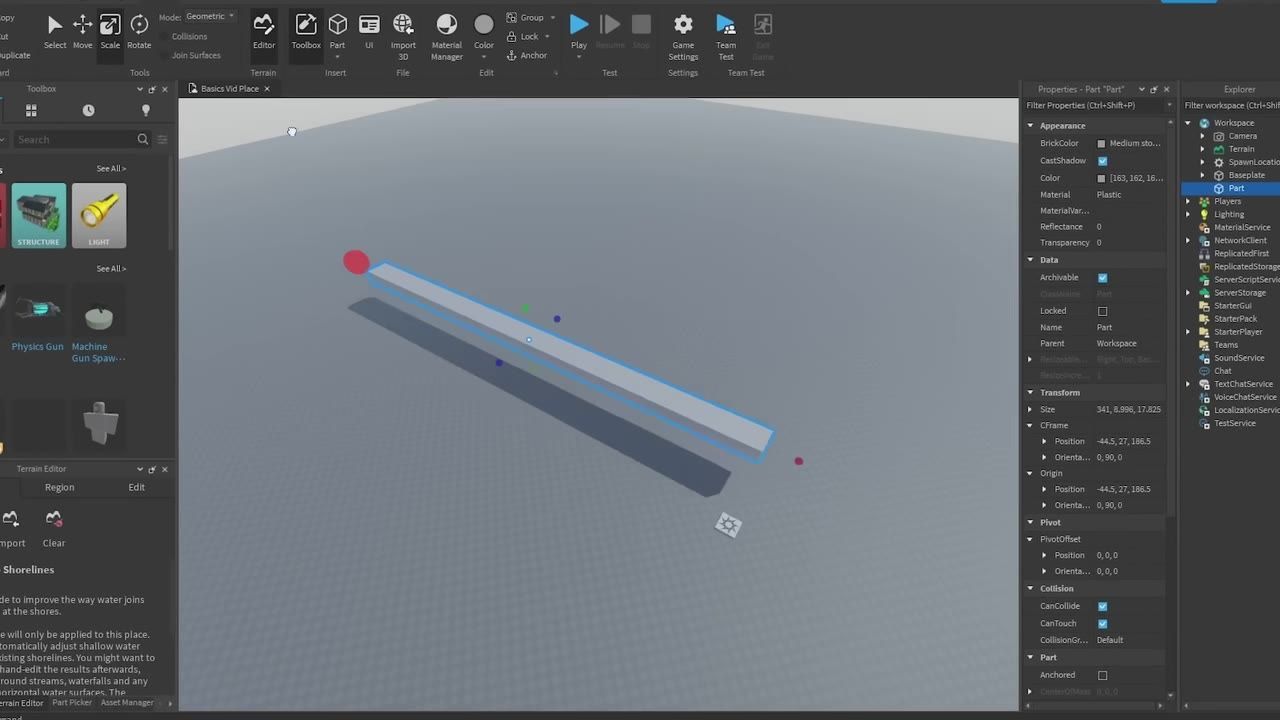Screen dimensions: 1280x720
Task: Open Game Settings
Action: point(683,36)
